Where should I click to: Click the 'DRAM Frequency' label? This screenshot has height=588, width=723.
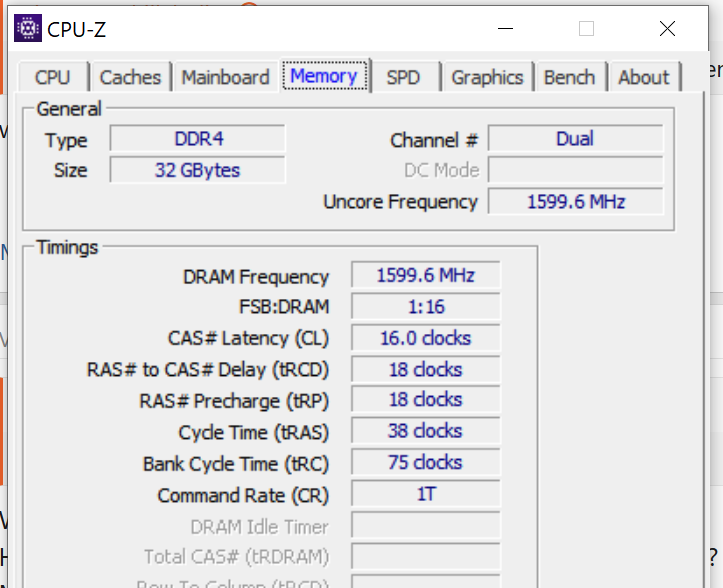256,277
